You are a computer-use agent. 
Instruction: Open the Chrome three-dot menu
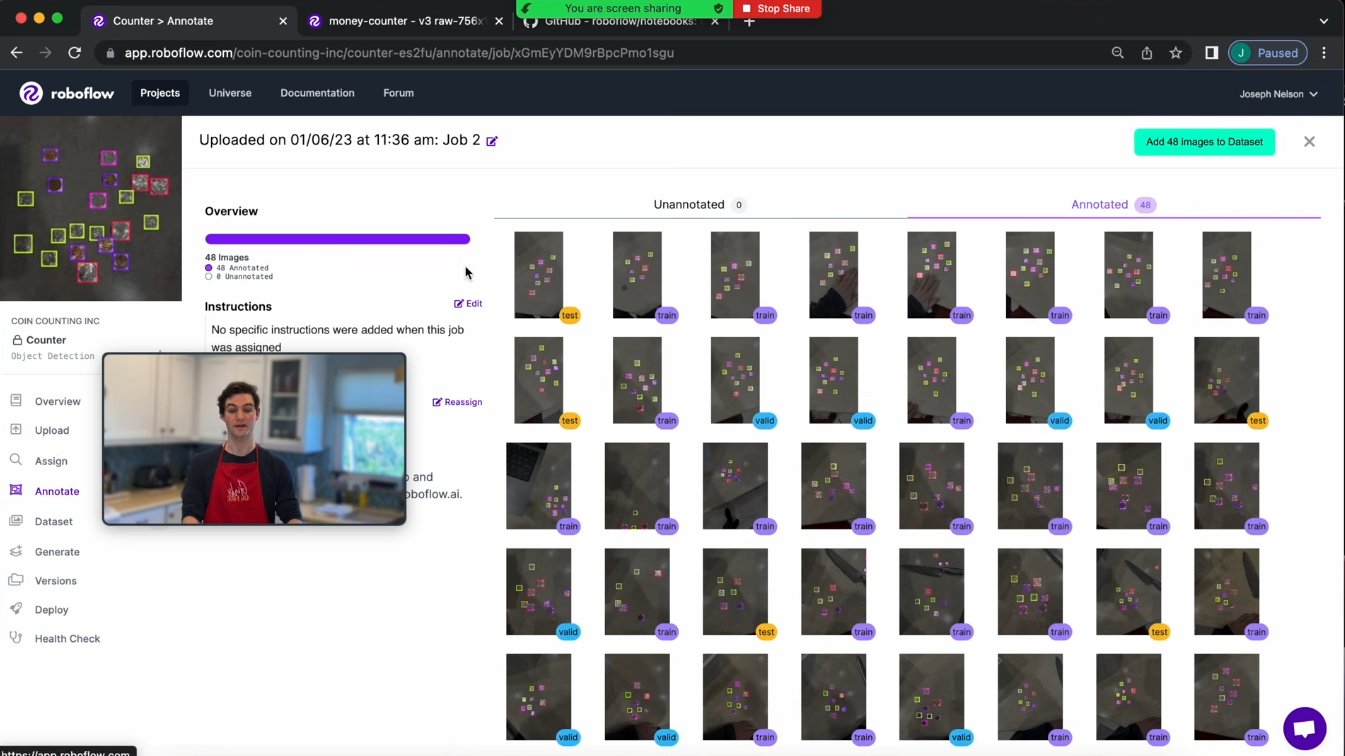(x=1324, y=53)
